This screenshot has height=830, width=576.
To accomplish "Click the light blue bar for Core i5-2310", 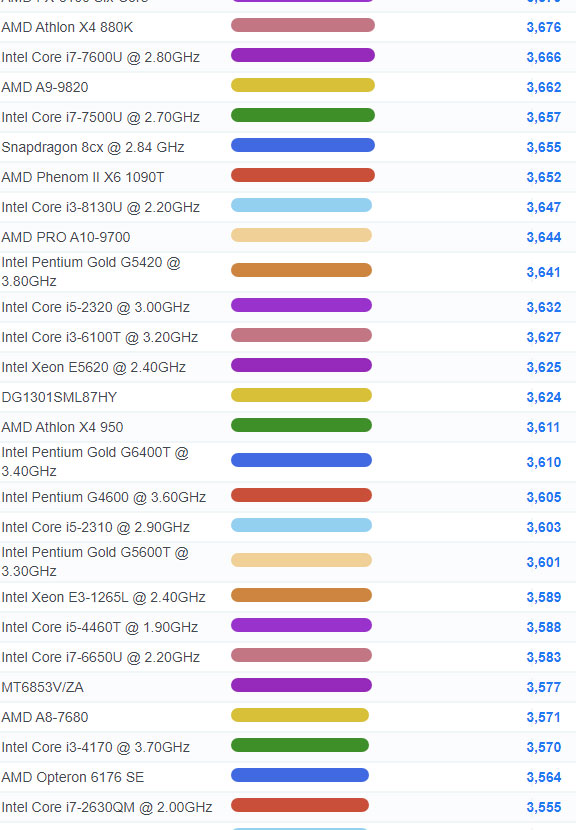I will 301,525.
